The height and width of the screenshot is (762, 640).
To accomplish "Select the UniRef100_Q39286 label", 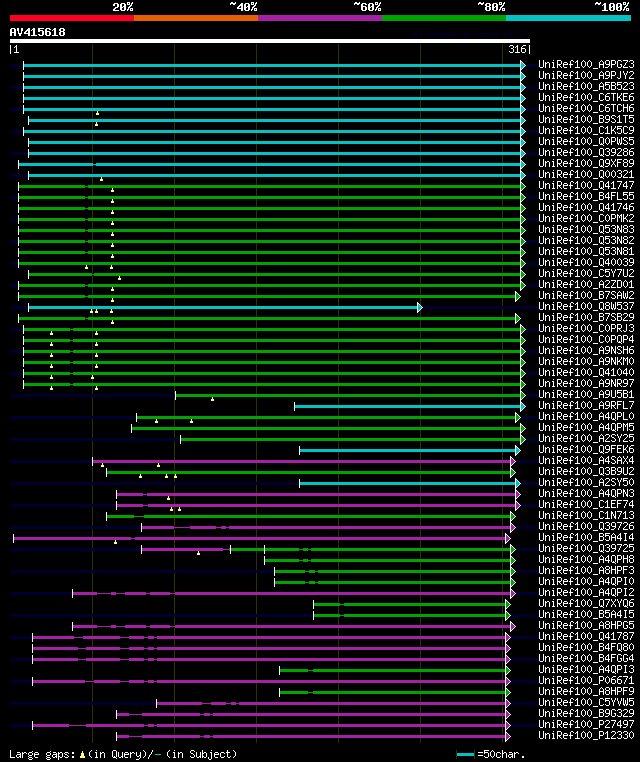I will pos(586,152).
